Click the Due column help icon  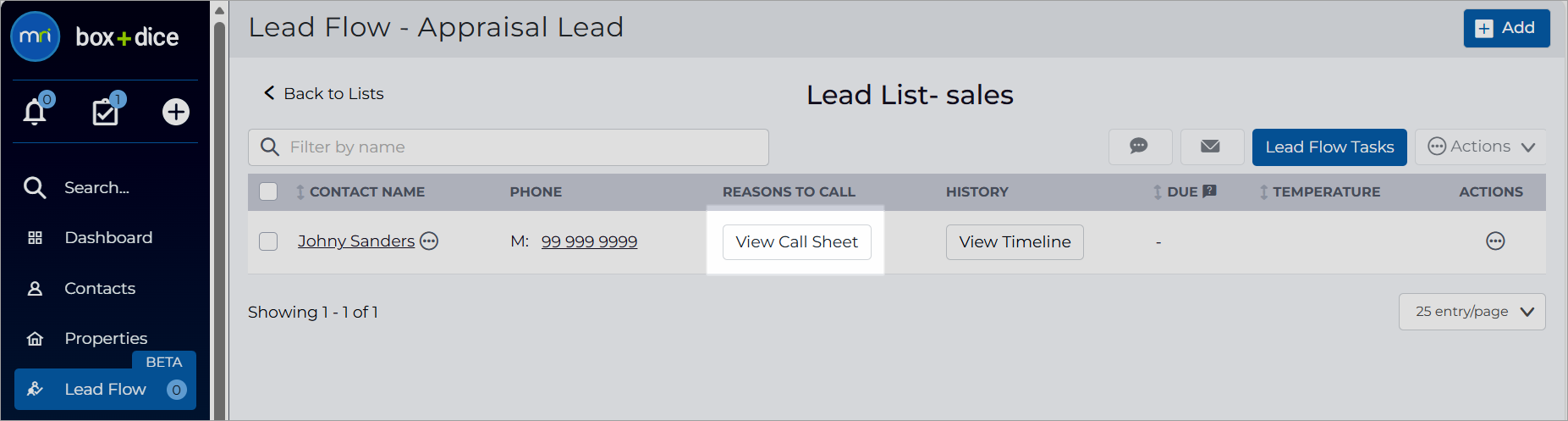tap(1209, 191)
